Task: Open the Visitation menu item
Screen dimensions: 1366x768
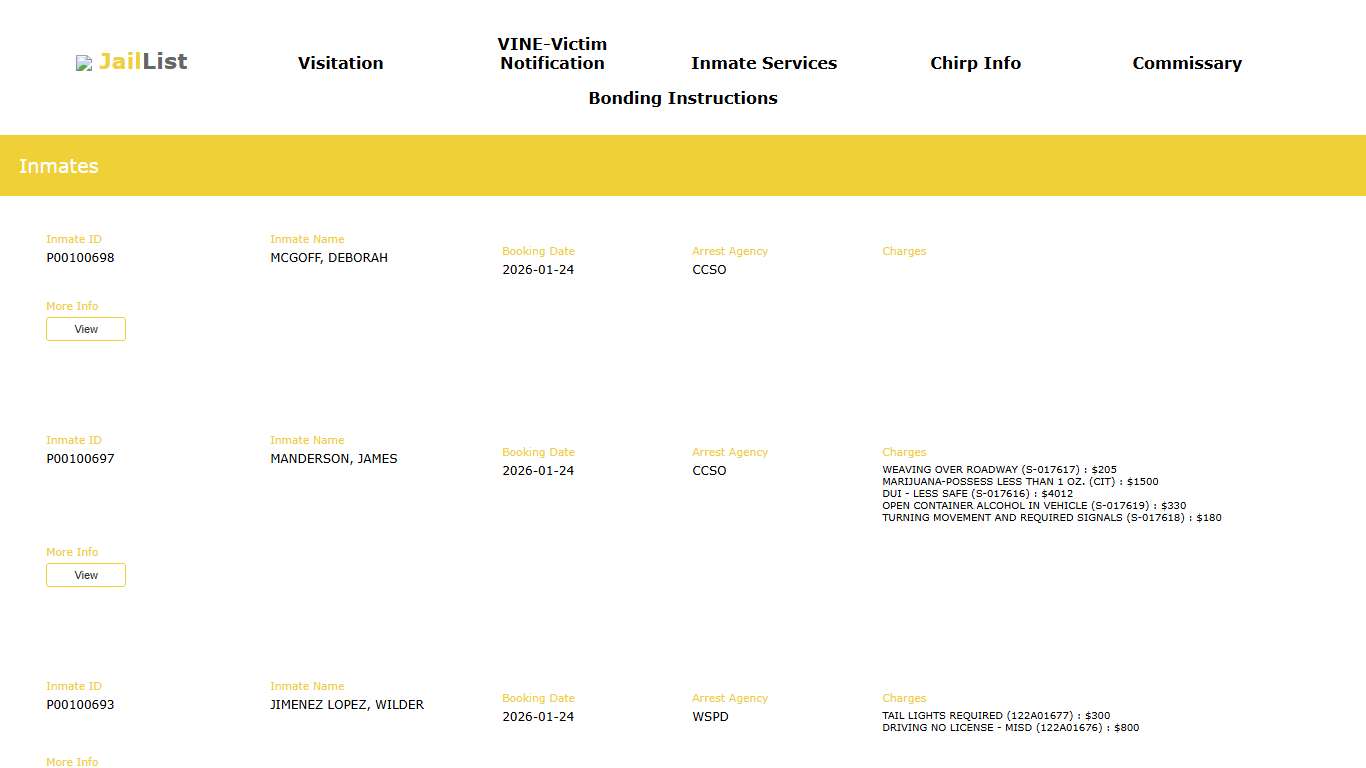Action: tap(340, 63)
